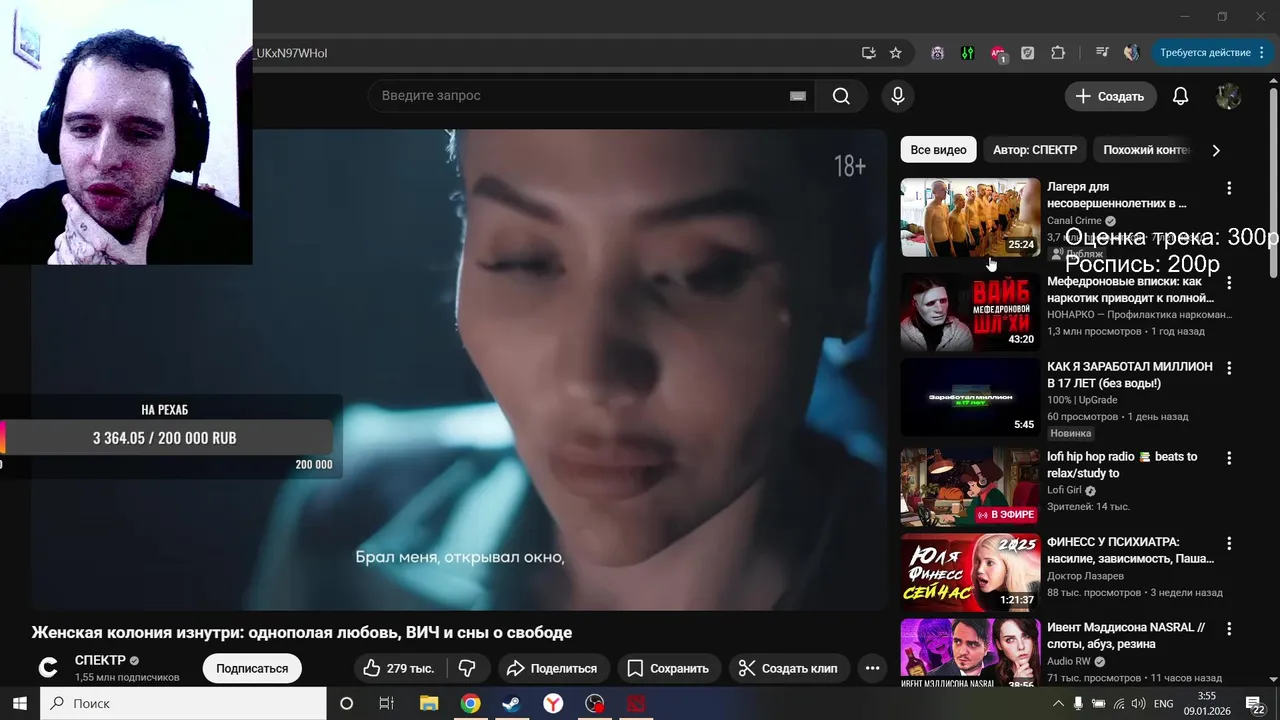1280x720 pixels.
Task: Open the media controls music-note icon
Action: coord(1102,53)
